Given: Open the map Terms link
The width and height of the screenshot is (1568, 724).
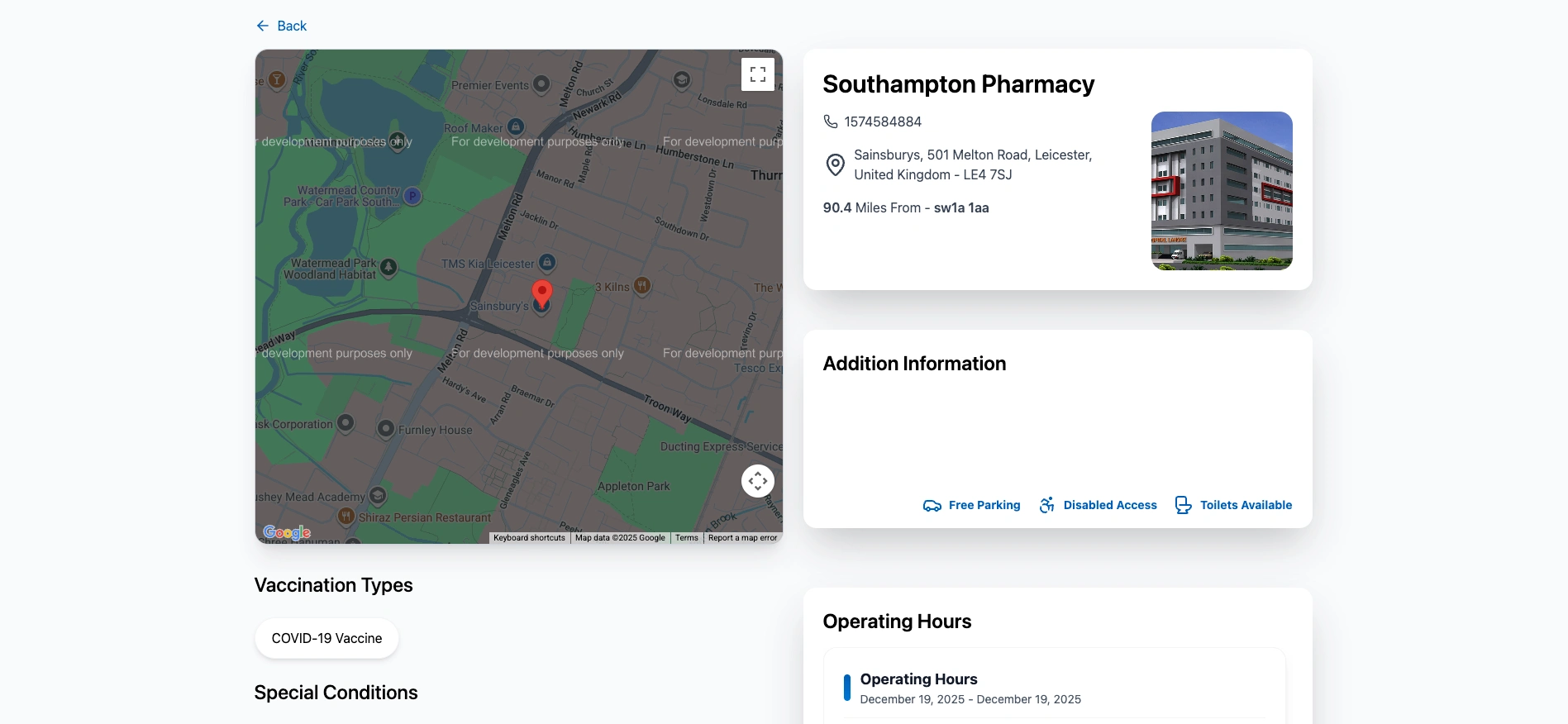Looking at the screenshot, I should (686, 538).
